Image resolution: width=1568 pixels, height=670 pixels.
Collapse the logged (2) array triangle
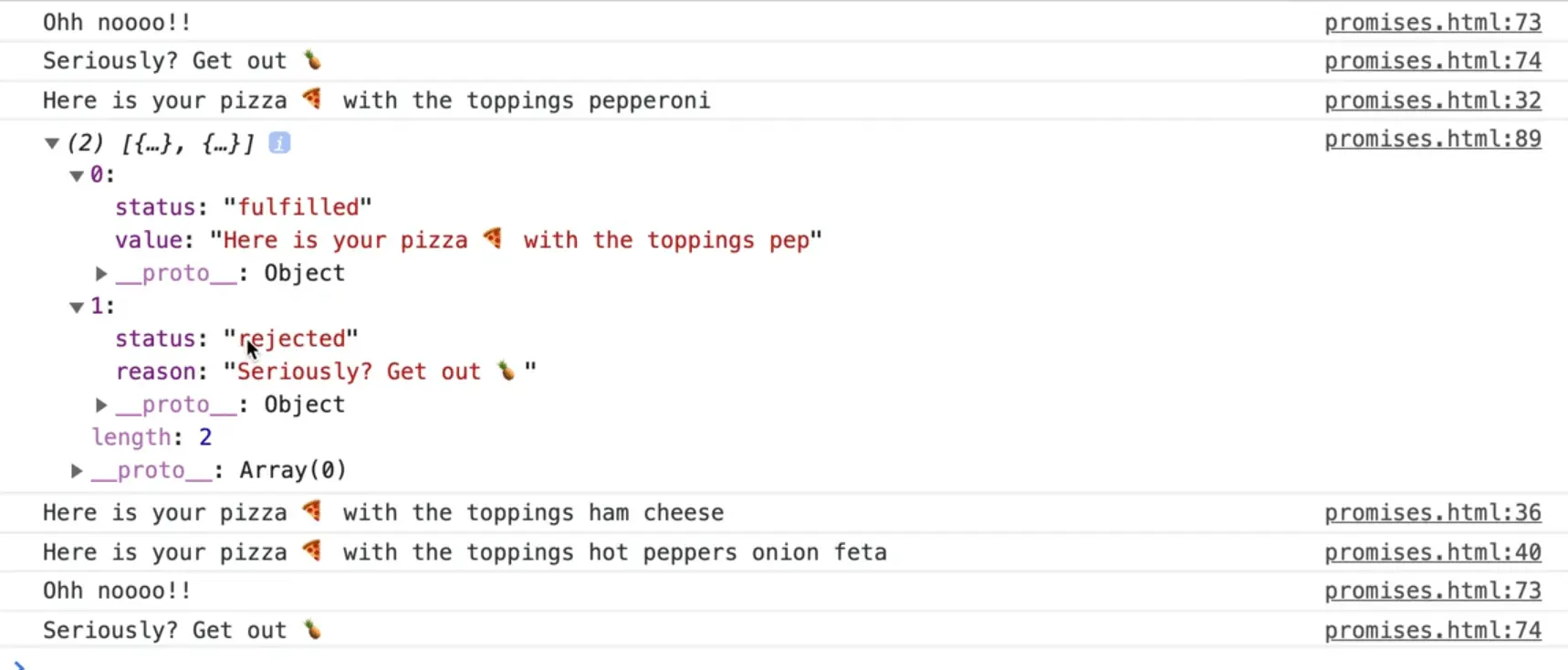tap(52, 143)
